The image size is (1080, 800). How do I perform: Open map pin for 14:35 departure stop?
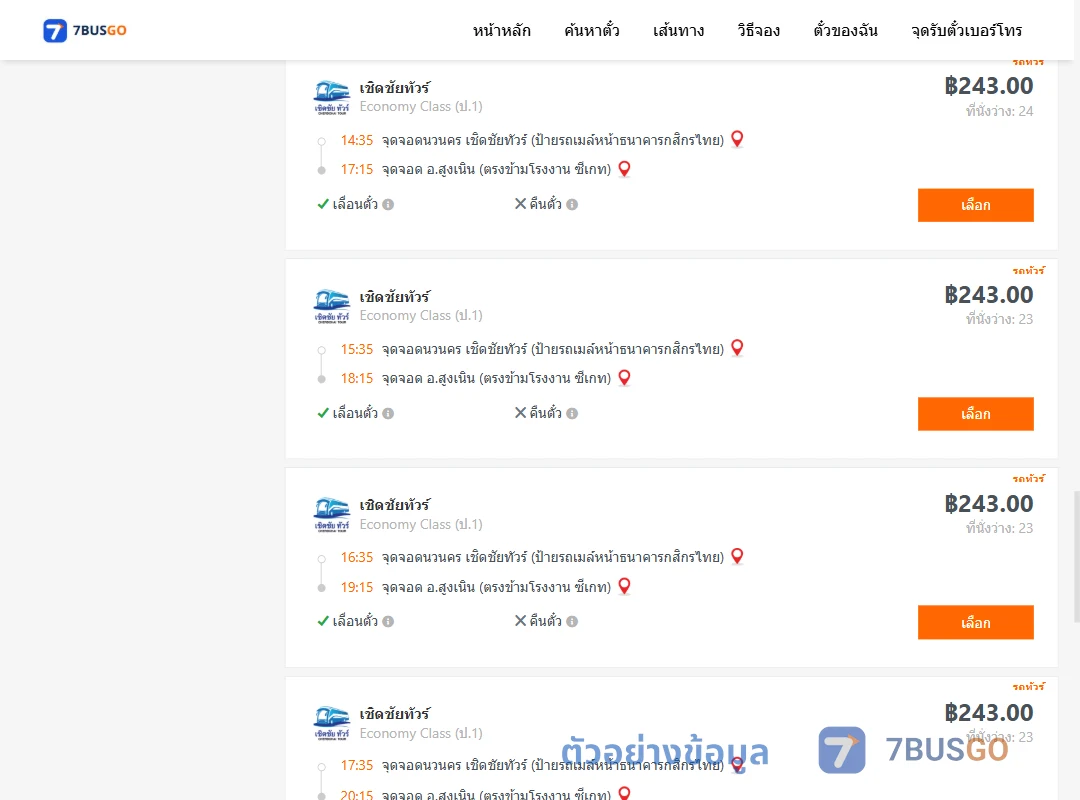737,139
